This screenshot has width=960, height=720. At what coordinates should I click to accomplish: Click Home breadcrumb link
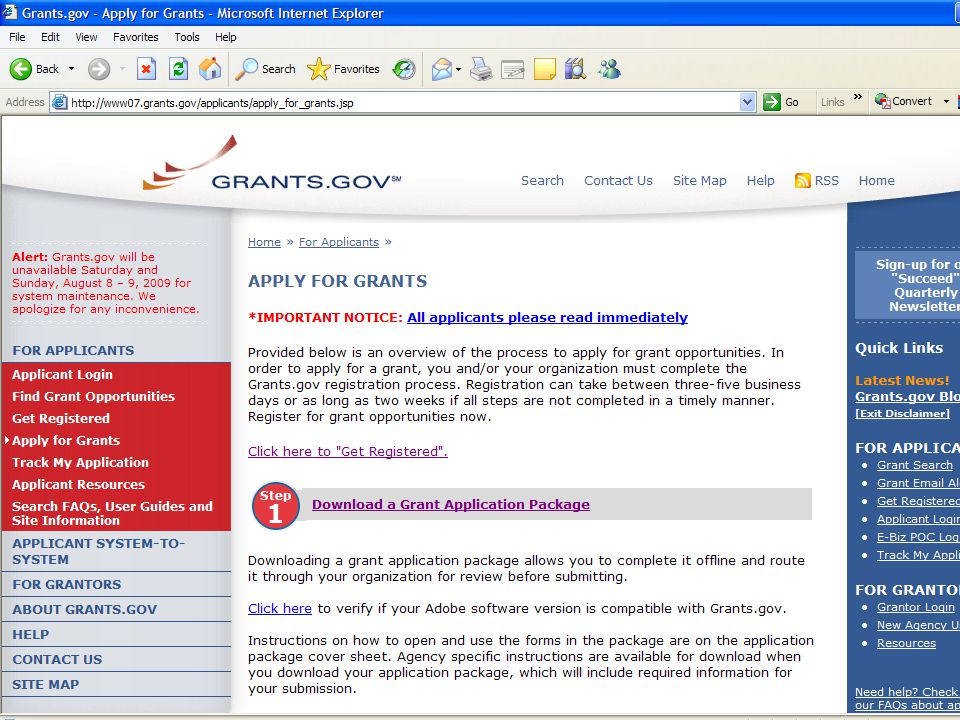pos(264,242)
